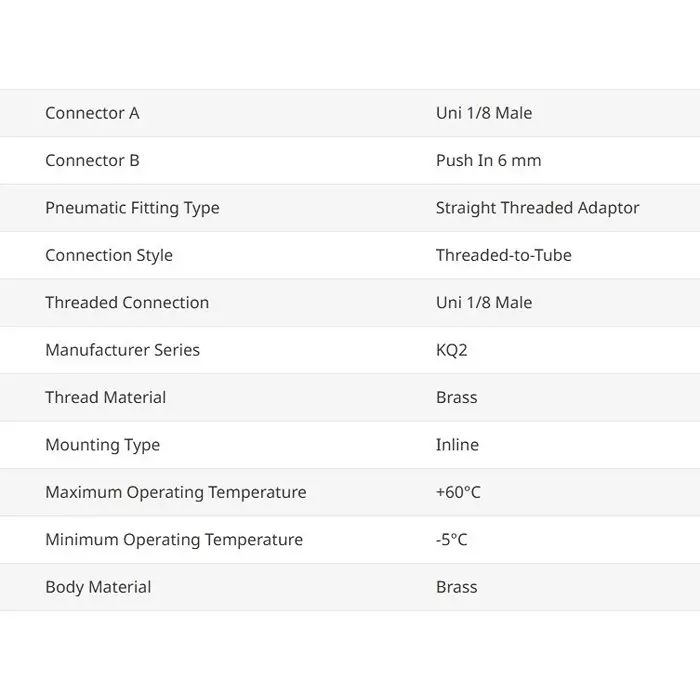
Task: Select Uni 1/8 Male value beside Connector A
Action: tap(484, 113)
